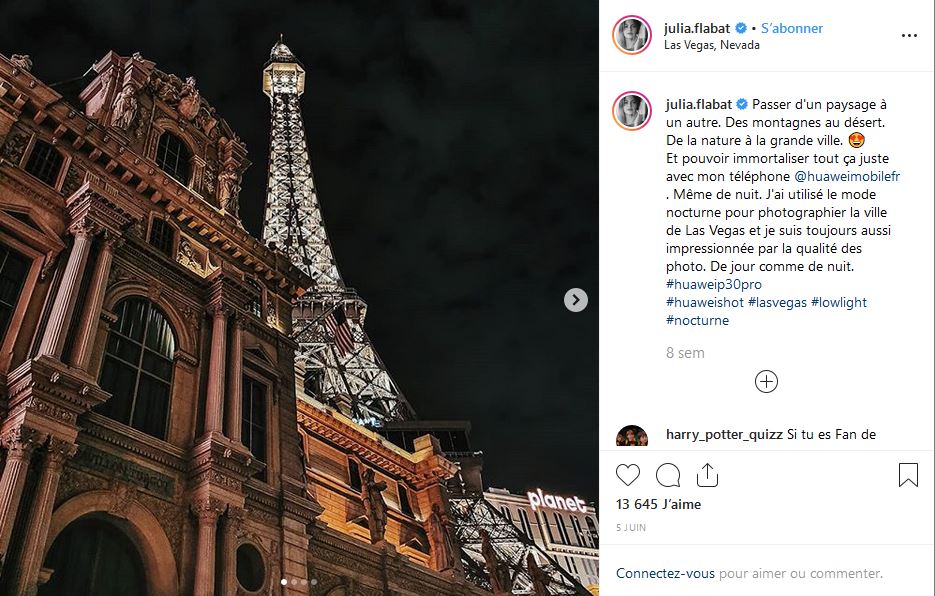Share the post using the share icon

[707, 475]
